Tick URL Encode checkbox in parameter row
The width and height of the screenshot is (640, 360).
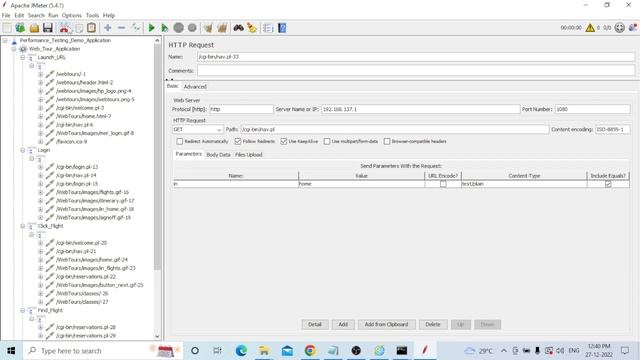point(443,184)
